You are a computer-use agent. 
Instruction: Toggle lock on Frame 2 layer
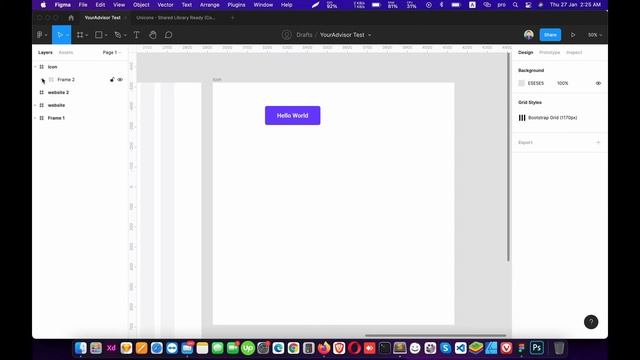(112, 80)
